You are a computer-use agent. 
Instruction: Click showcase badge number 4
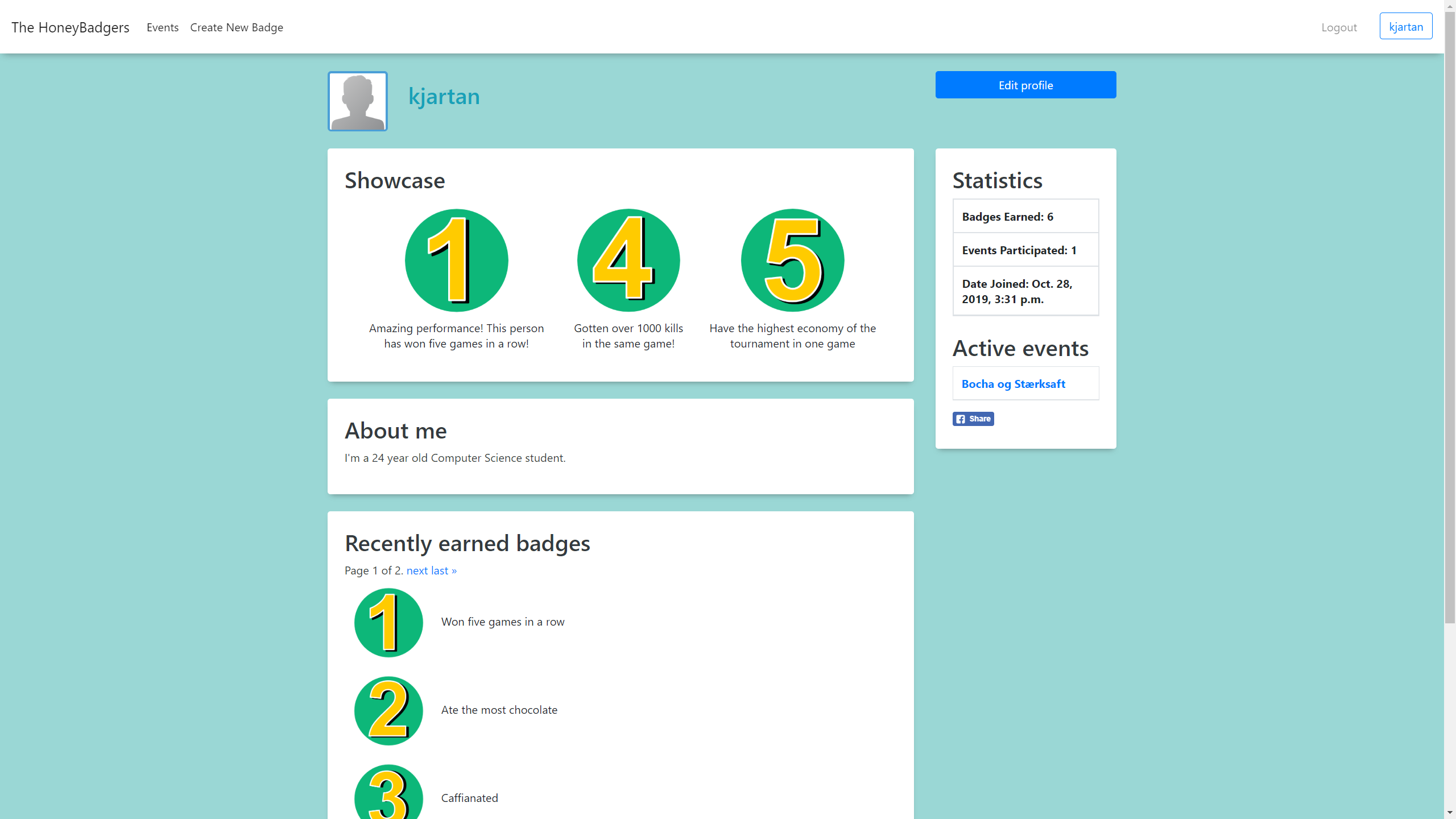628,260
